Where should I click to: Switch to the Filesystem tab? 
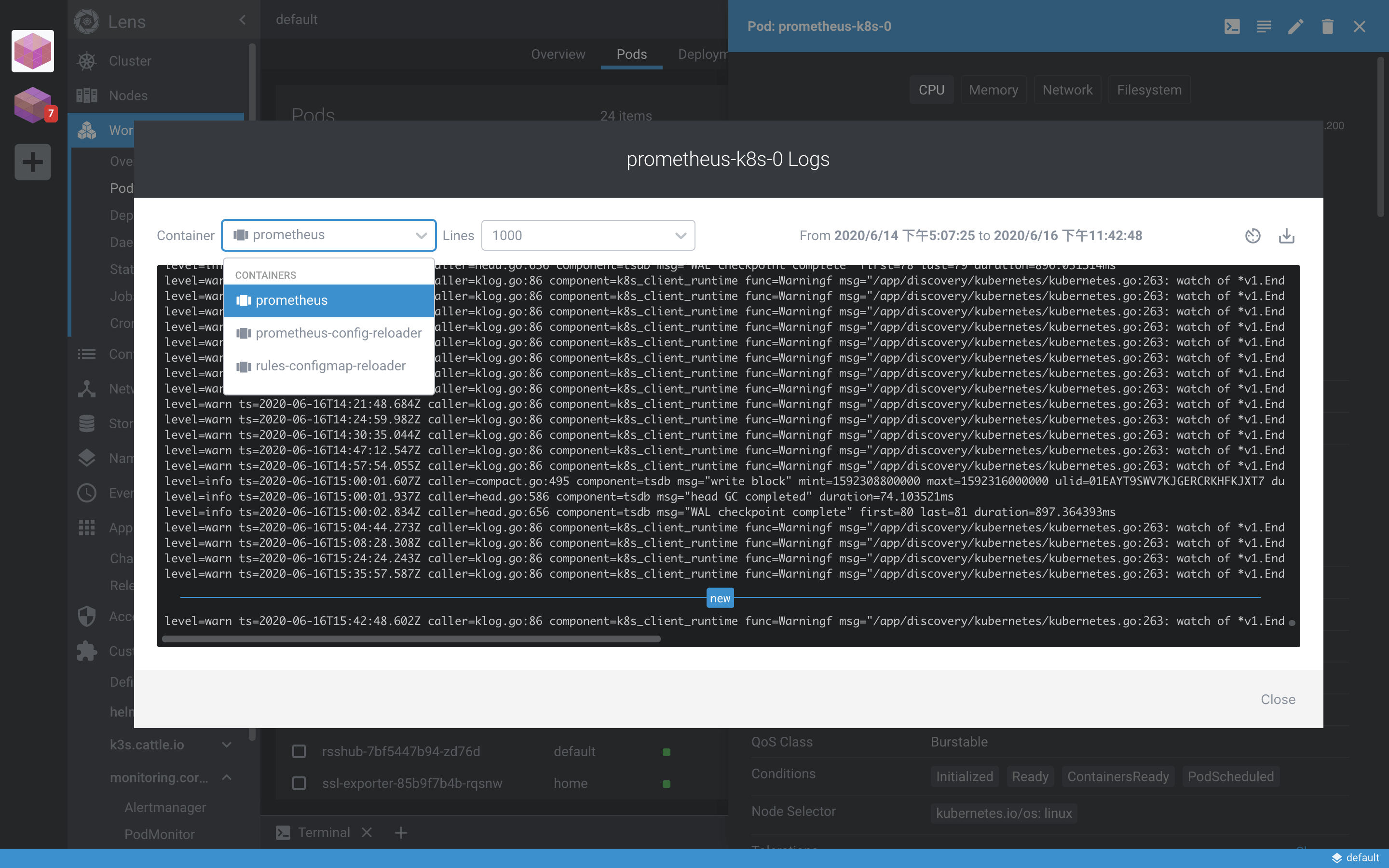1149,89
